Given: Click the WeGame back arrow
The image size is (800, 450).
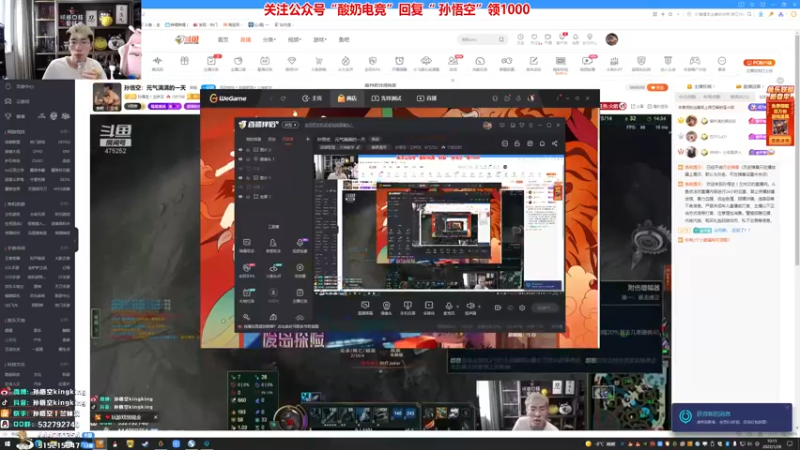Looking at the screenshot, I should (x=271, y=98).
